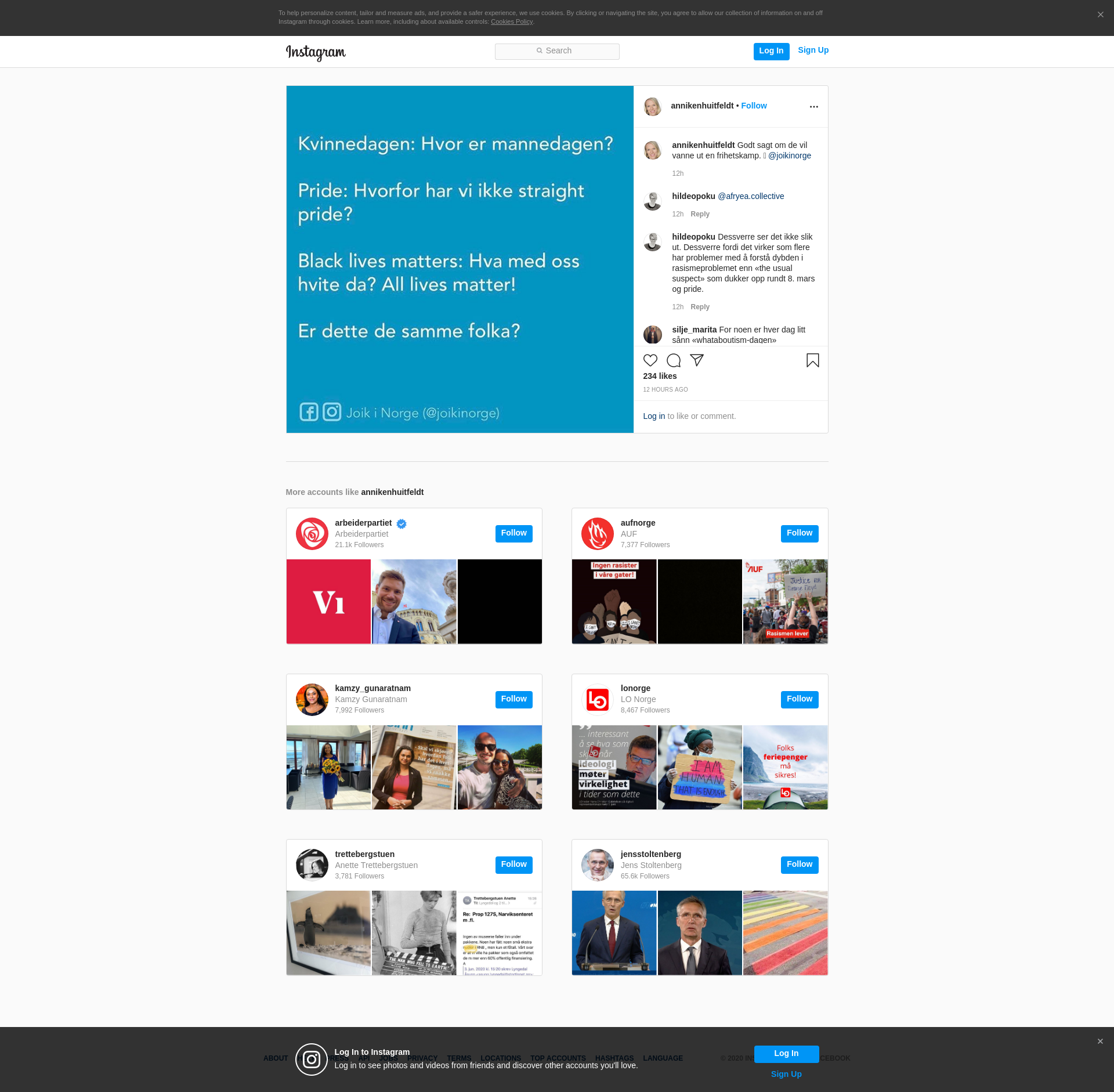Follow the aufnorge account
Viewport: 1114px width, 1092px height.
point(800,534)
